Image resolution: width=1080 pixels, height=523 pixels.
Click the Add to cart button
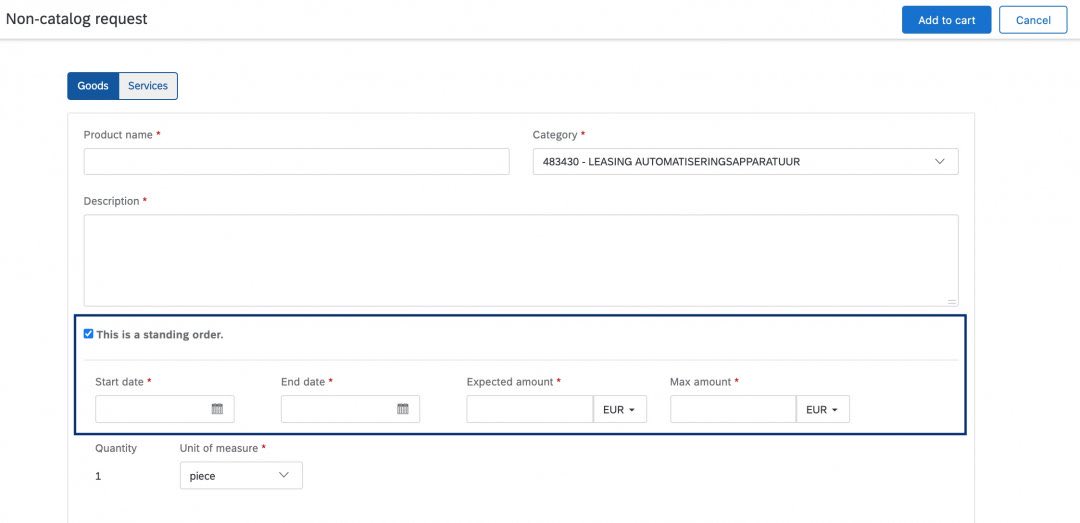pos(946,20)
